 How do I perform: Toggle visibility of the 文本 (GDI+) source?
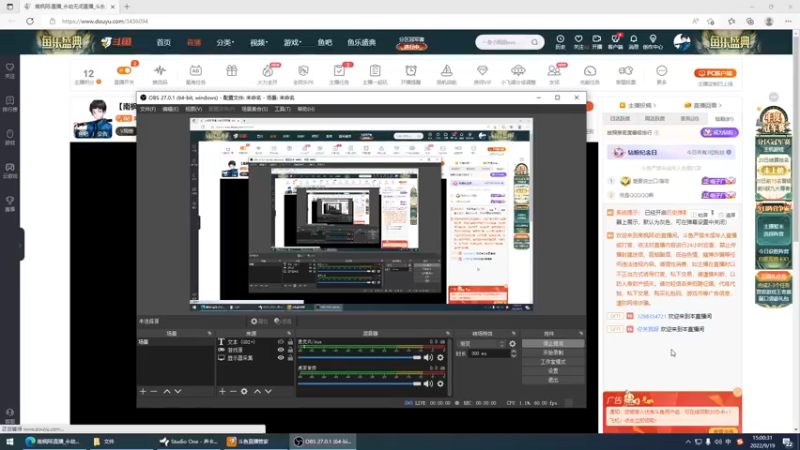click(x=281, y=342)
